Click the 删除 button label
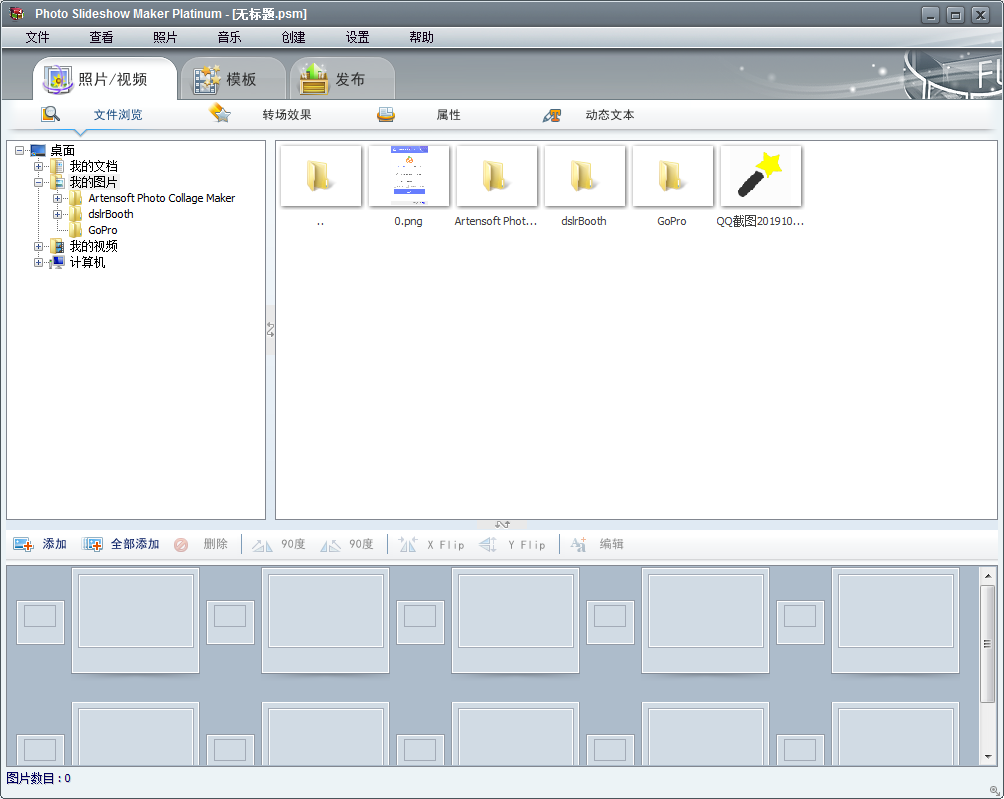Screen dimensions: 1004x799 tap(216, 544)
